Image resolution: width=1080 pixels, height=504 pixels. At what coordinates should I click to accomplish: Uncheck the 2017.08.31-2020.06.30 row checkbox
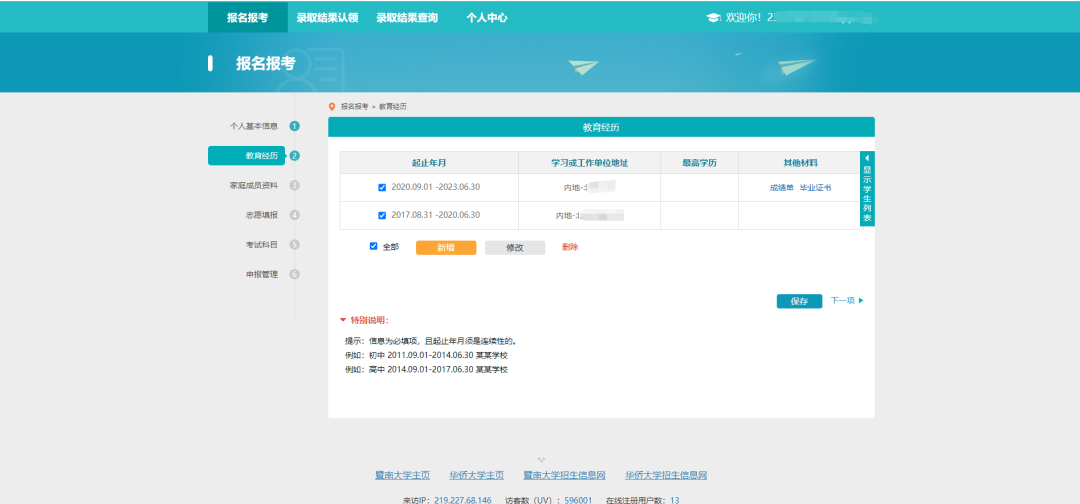(382, 215)
